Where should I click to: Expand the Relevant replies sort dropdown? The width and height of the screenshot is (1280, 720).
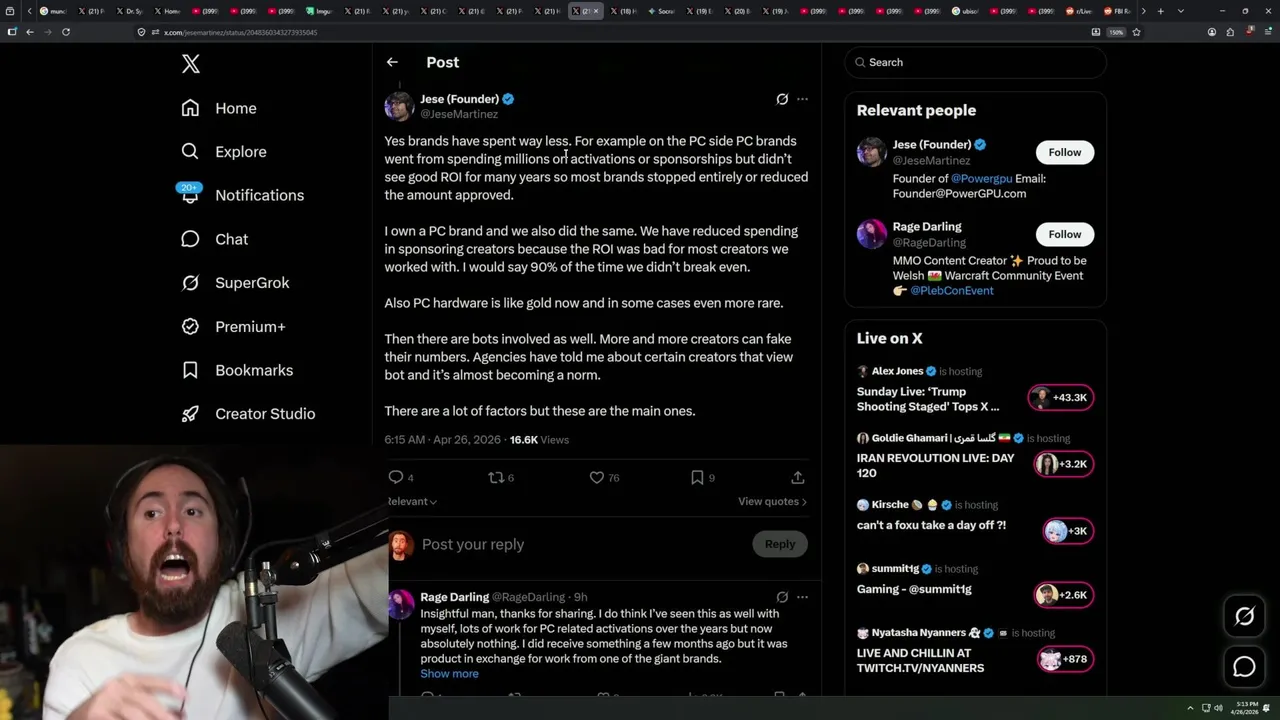[412, 501]
